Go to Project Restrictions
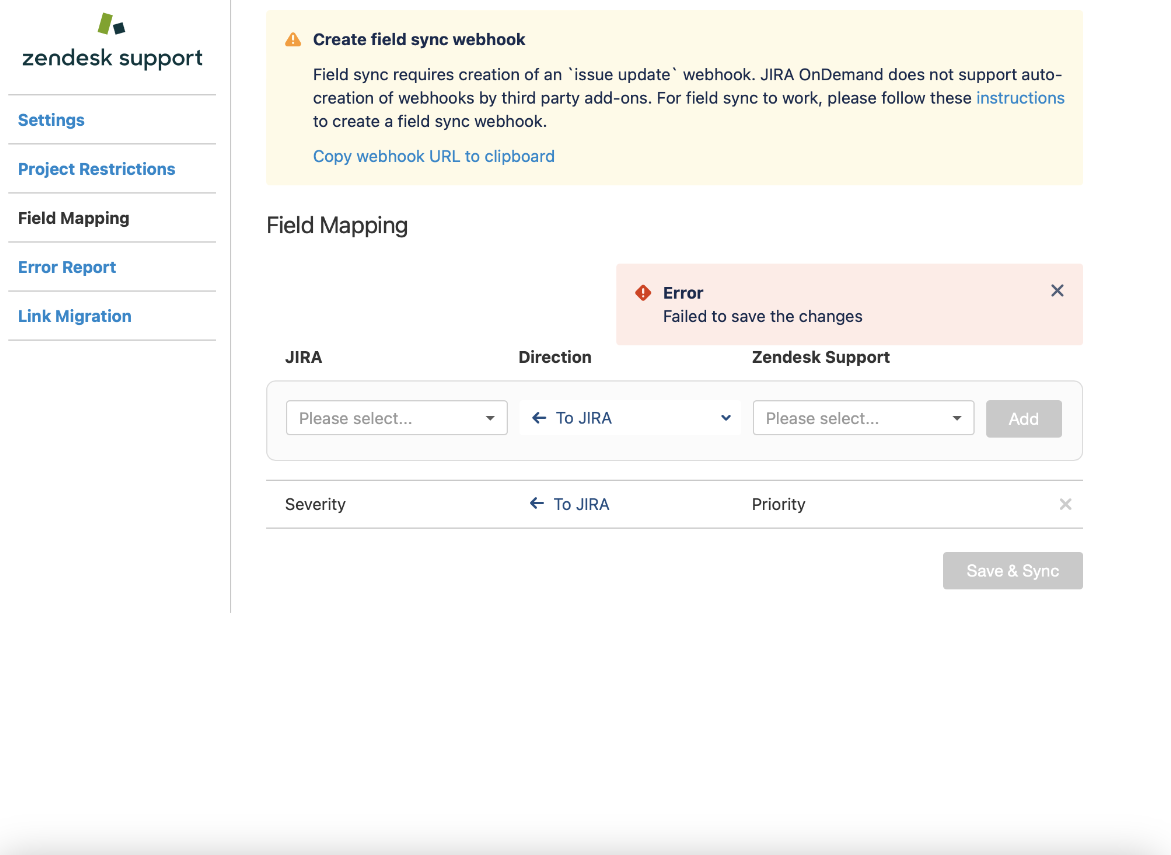Viewport: 1171px width, 855px height. (96, 169)
